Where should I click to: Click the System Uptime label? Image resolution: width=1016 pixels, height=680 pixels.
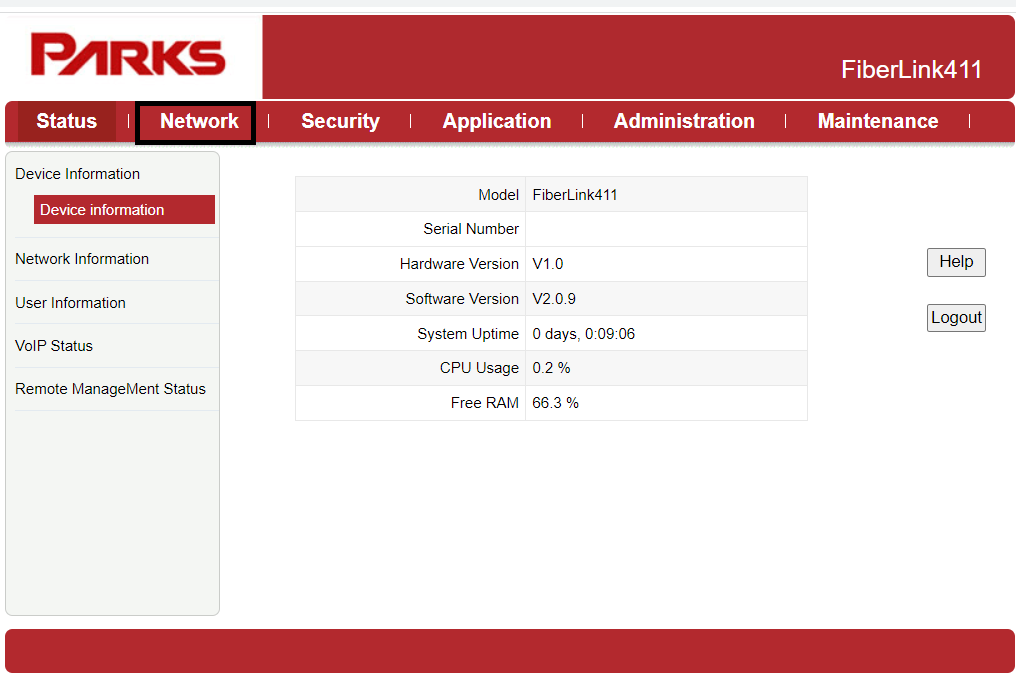468,334
